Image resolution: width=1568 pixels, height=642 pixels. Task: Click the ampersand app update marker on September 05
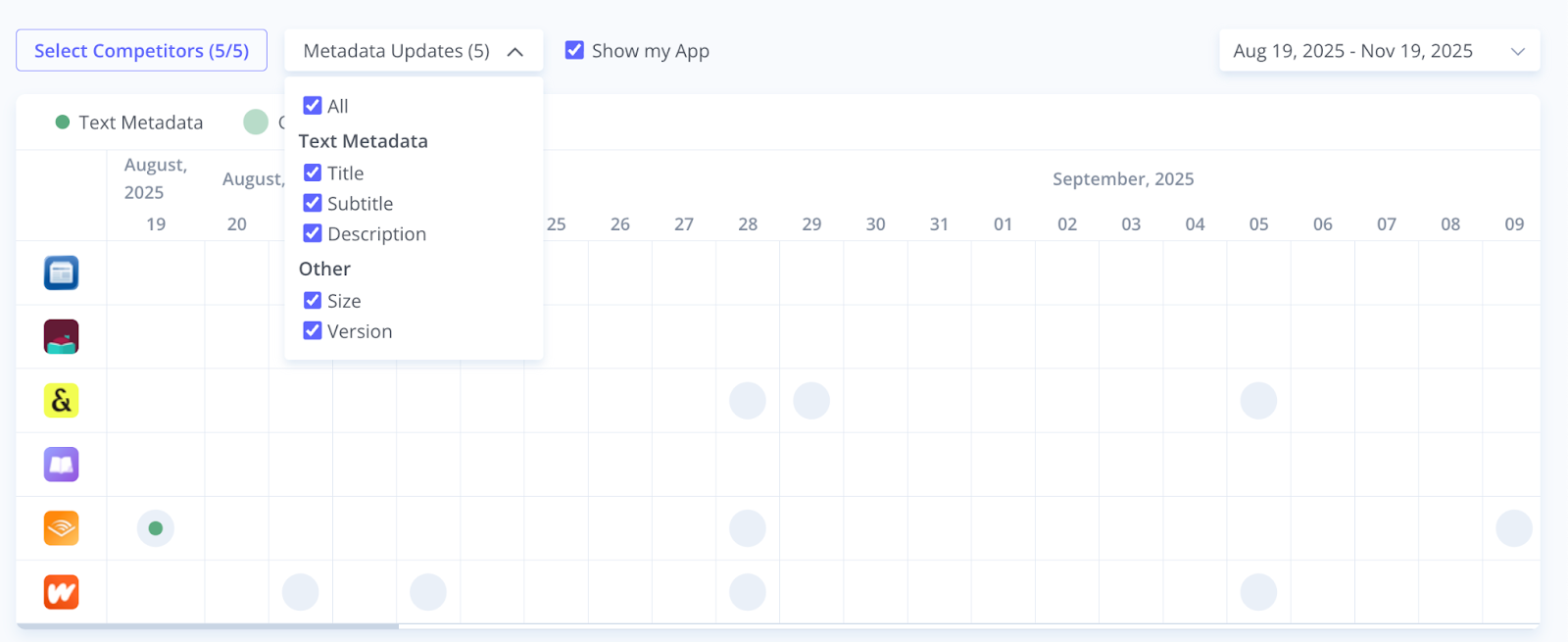pyautogui.click(x=1258, y=400)
